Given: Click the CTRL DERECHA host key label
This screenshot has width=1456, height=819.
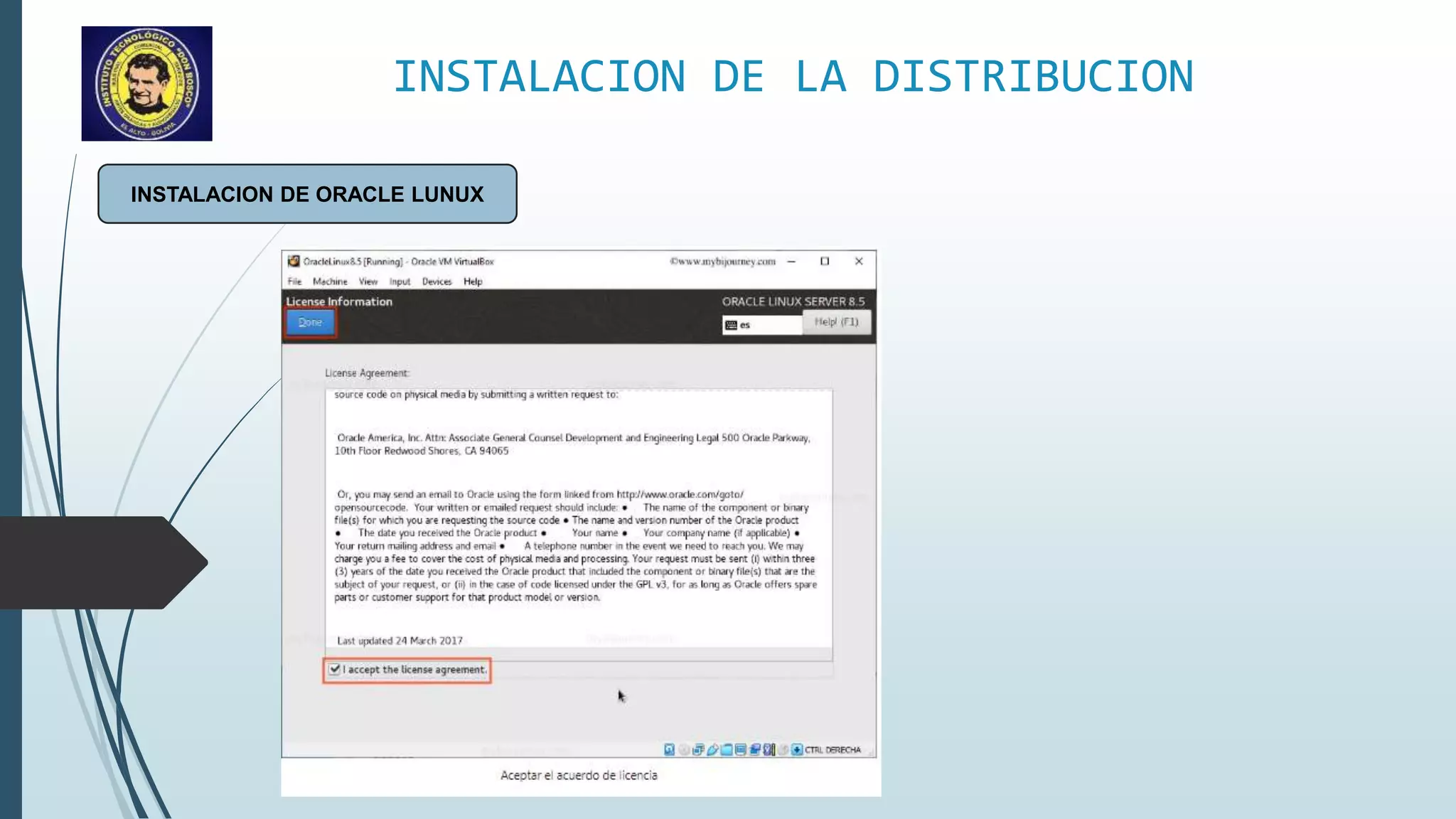Looking at the screenshot, I should [x=833, y=750].
